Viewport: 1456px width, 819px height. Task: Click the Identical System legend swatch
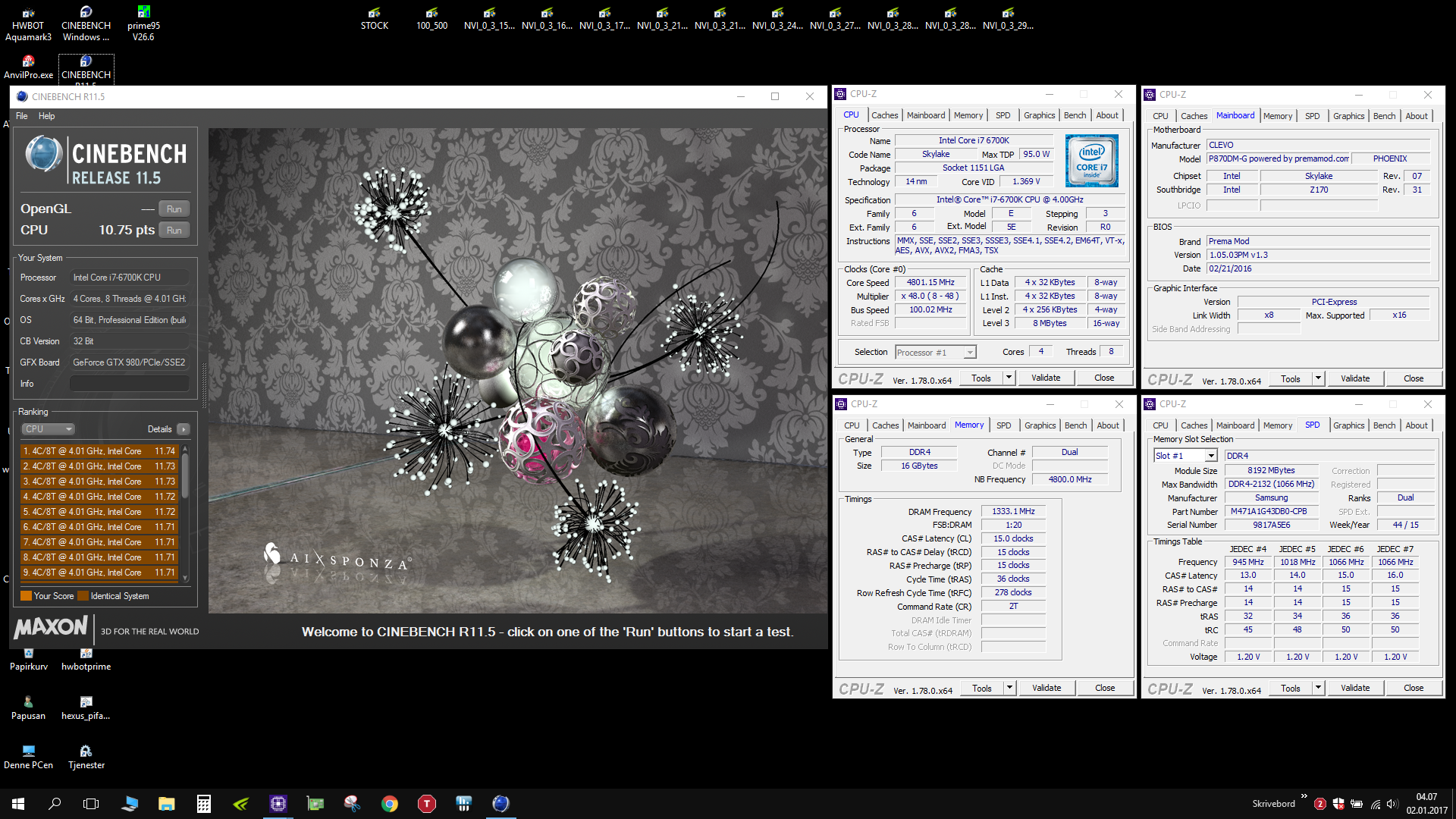83,596
